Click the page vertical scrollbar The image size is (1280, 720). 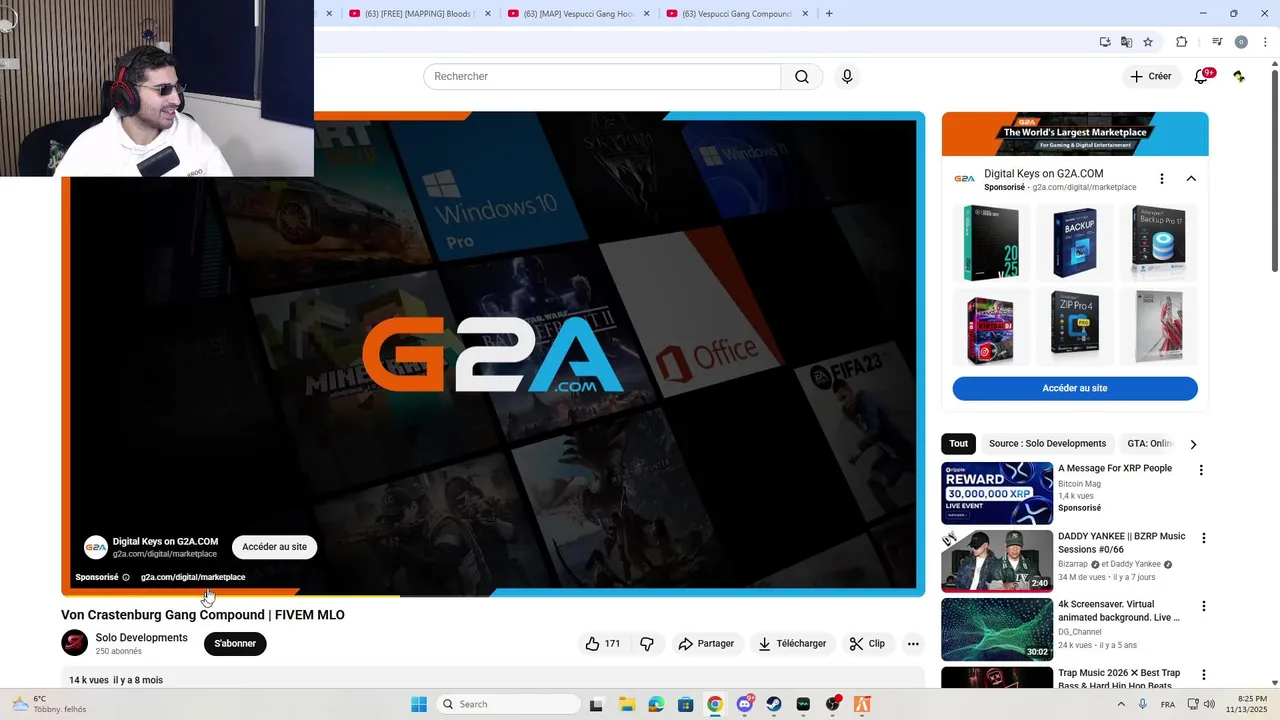coord(1274,170)
